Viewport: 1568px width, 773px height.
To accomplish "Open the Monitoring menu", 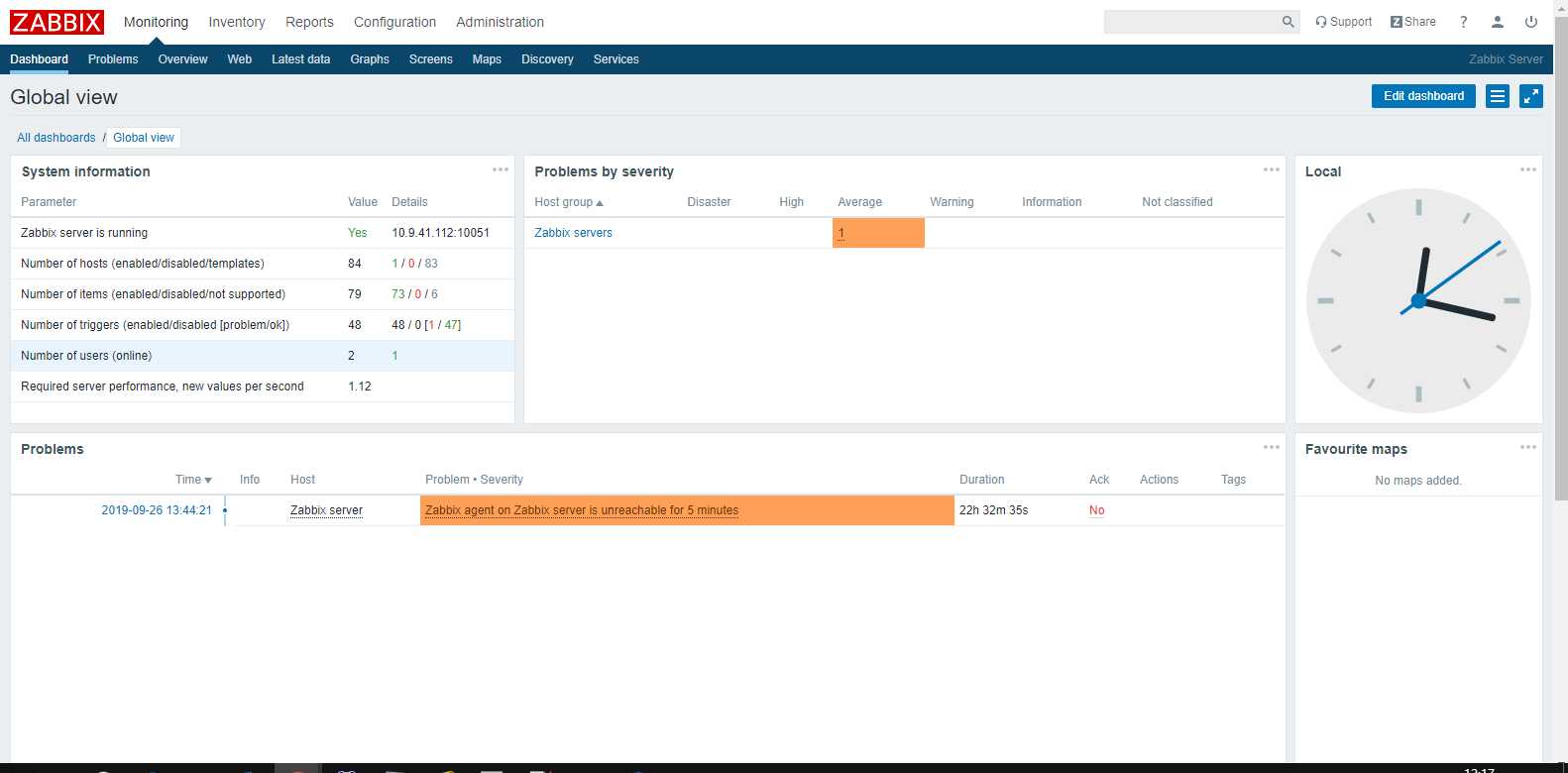I will 156,22.
